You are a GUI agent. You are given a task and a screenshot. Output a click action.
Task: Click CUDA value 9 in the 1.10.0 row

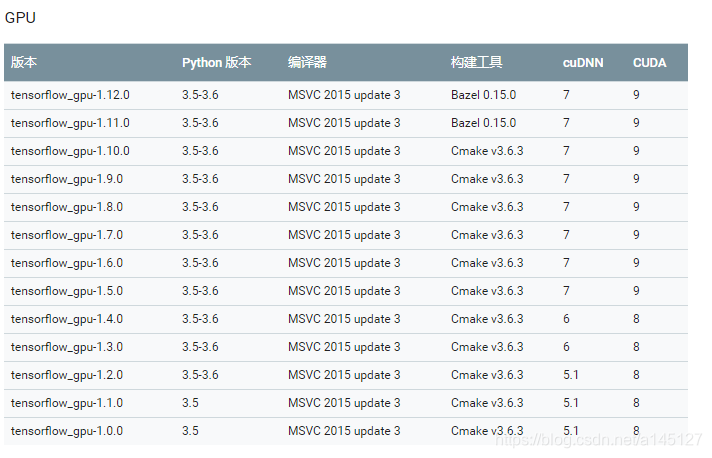click(x=636, y=151)
